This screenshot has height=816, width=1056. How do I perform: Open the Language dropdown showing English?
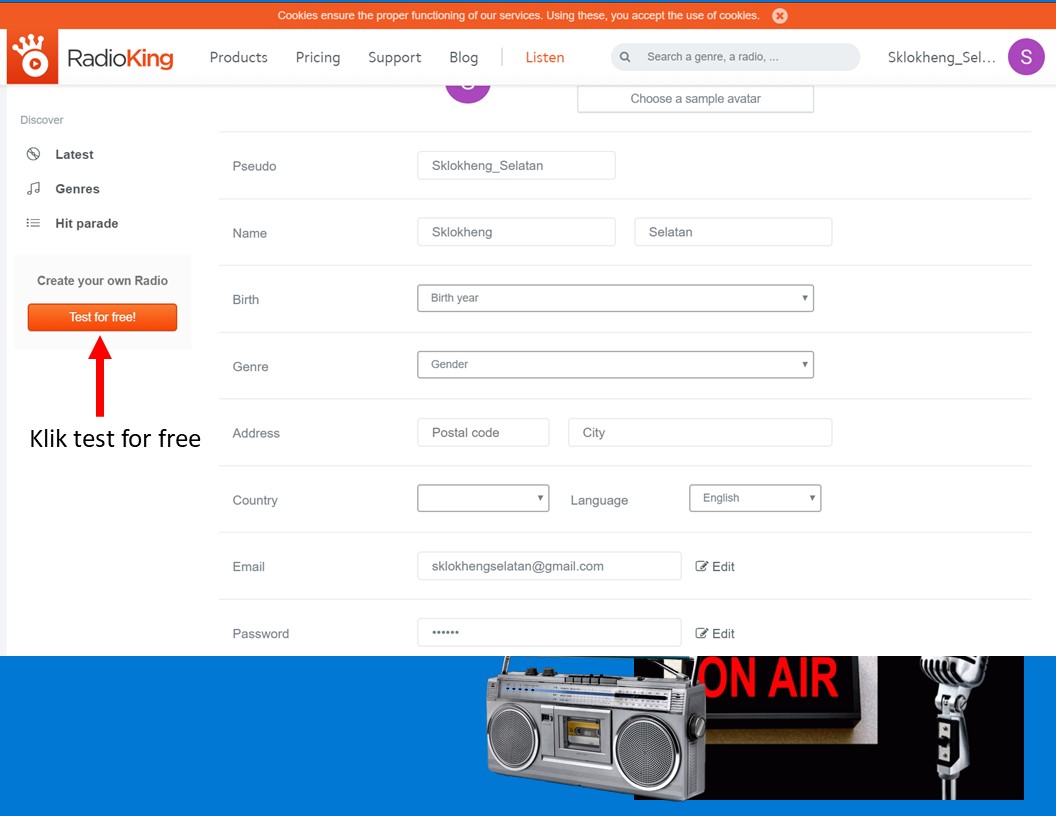[755, 498]
